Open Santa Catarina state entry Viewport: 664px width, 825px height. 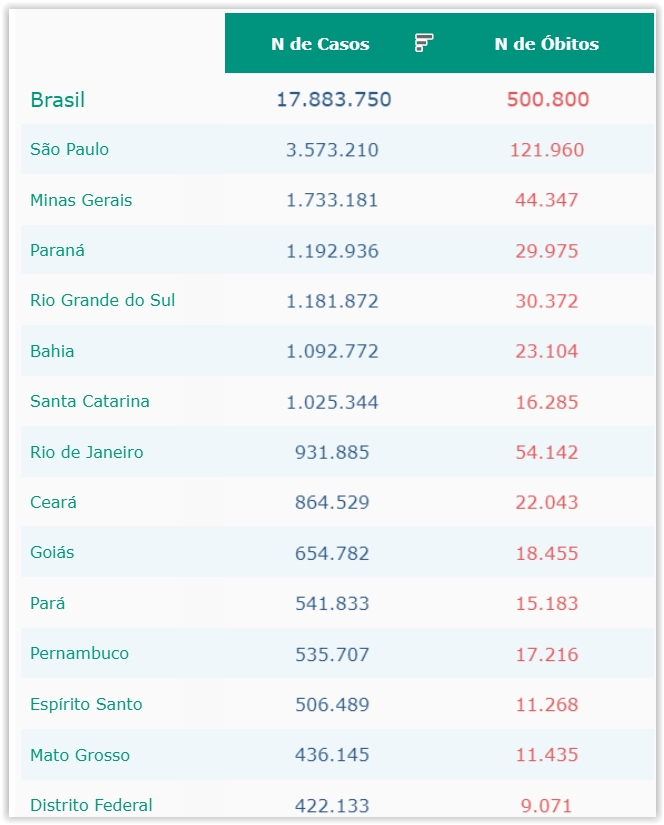[90, 402]
